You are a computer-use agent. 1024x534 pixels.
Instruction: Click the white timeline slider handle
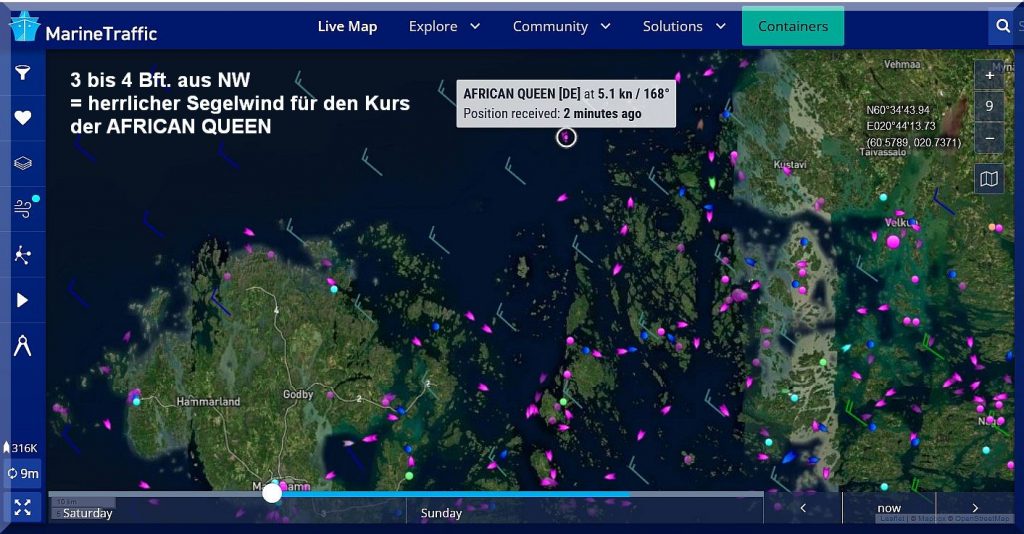pos(272,493)
